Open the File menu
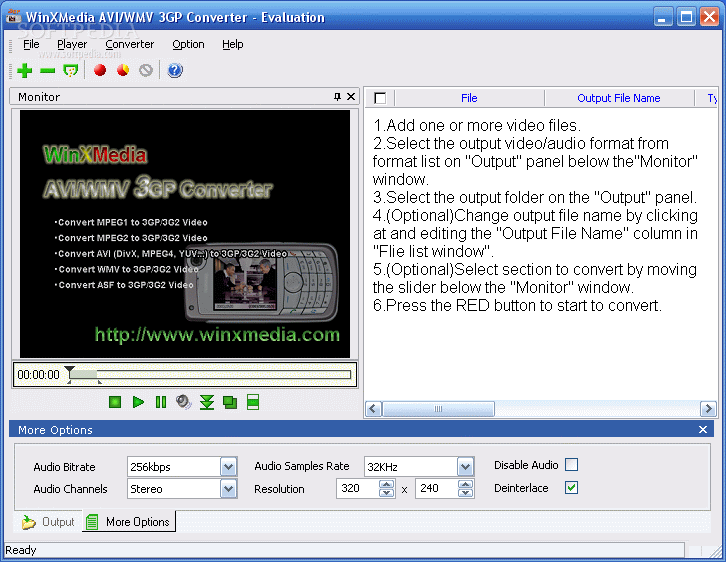726x562 pixels. (31, 44)
